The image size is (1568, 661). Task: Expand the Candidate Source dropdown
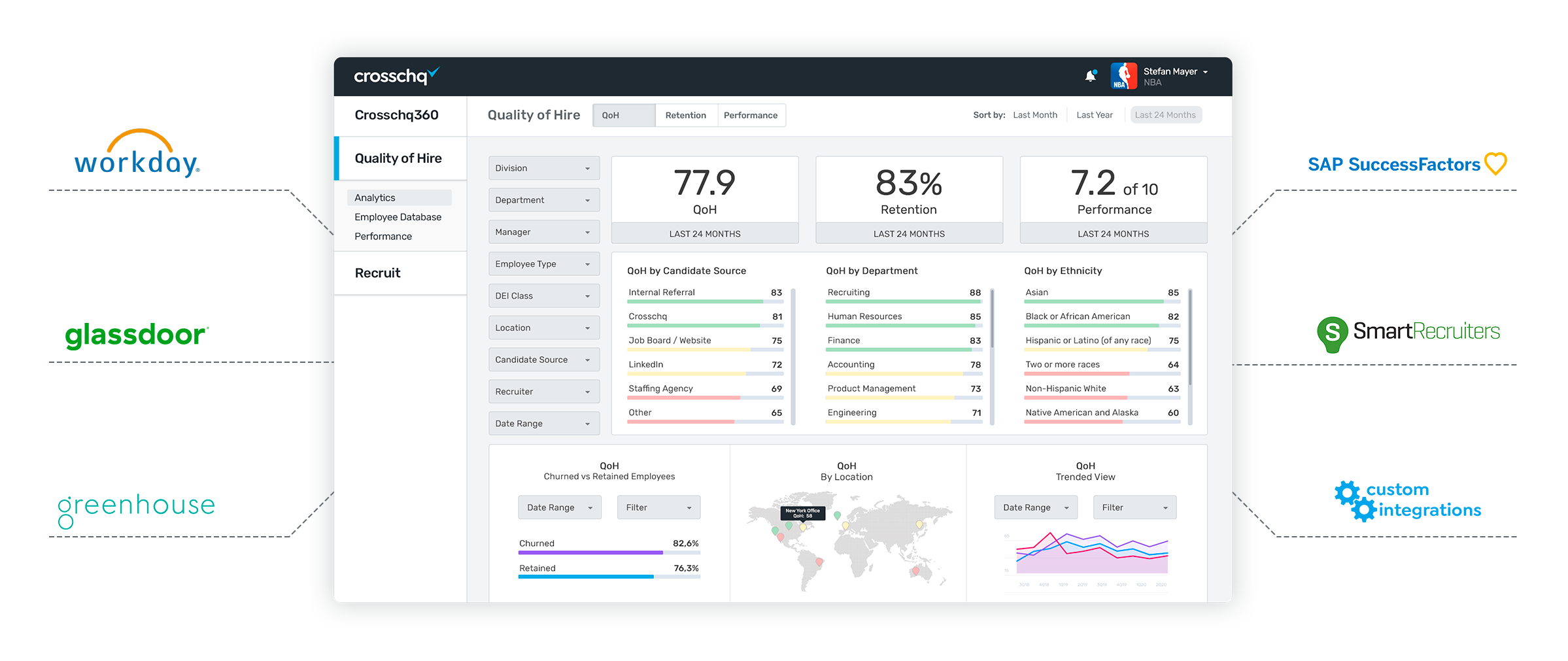coord(543,360)
